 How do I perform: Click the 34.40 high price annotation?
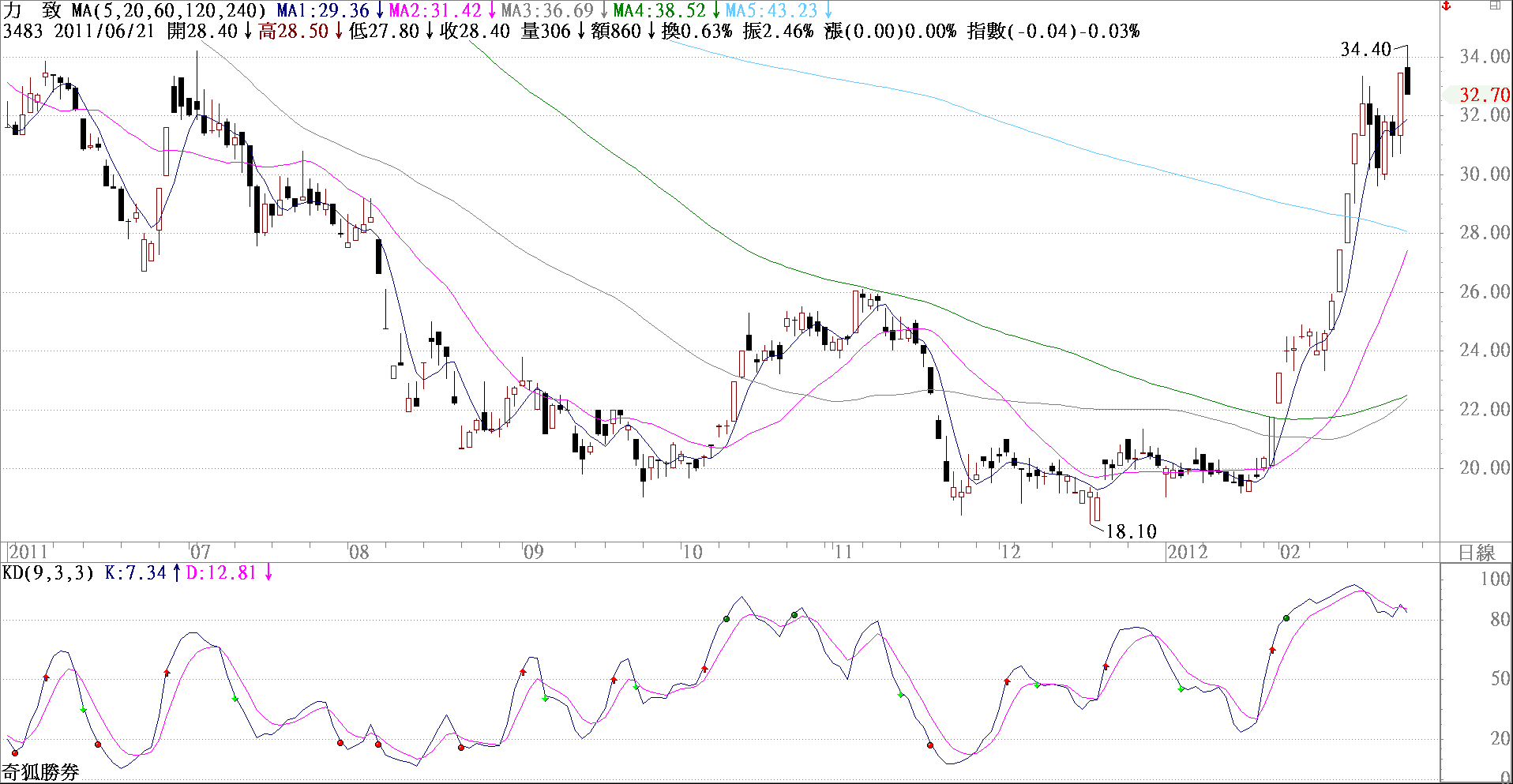click(x=1365, y=49)
